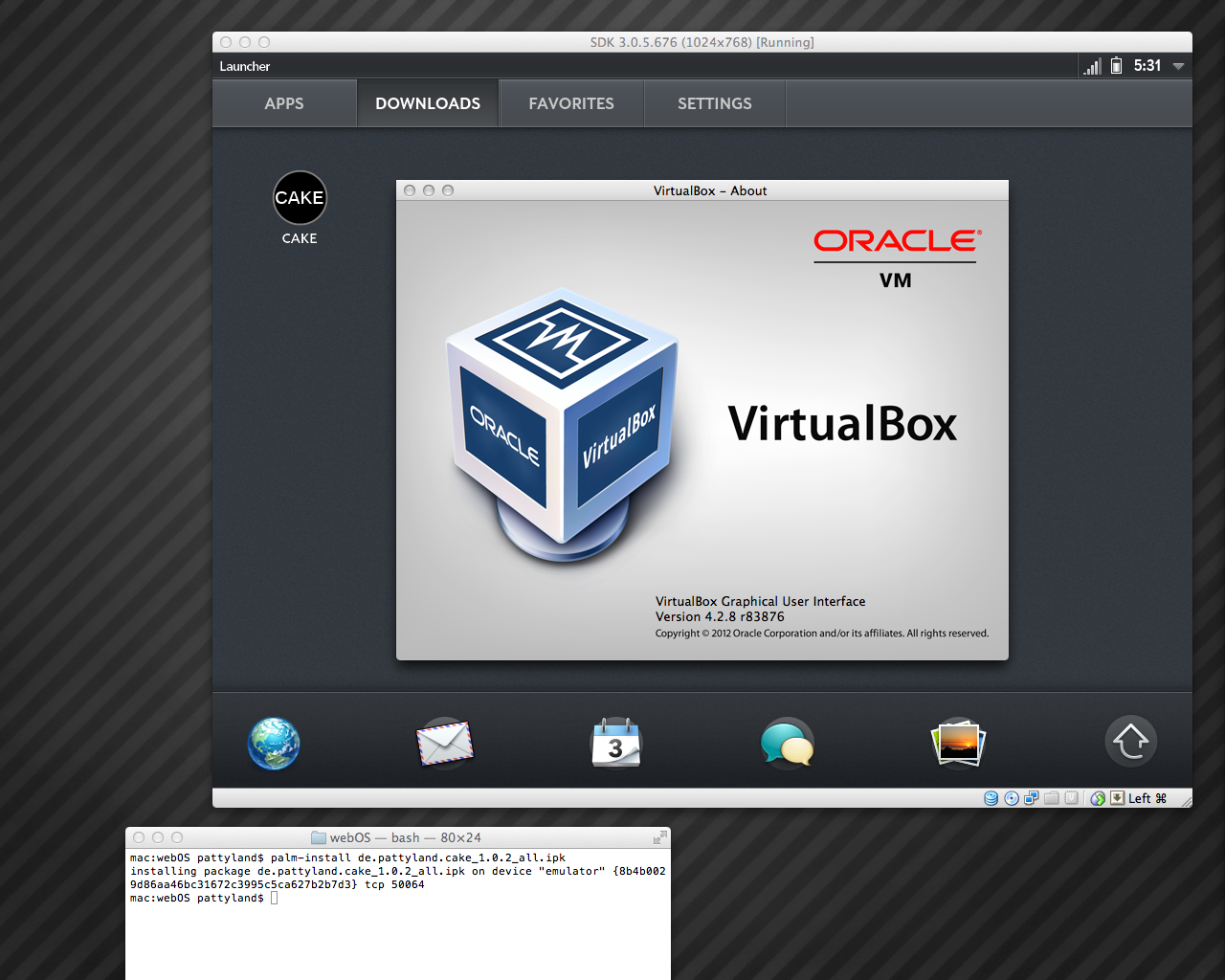Expand the webOS terminal to full screen
1225x980 pixels.
tap(660, 836)
